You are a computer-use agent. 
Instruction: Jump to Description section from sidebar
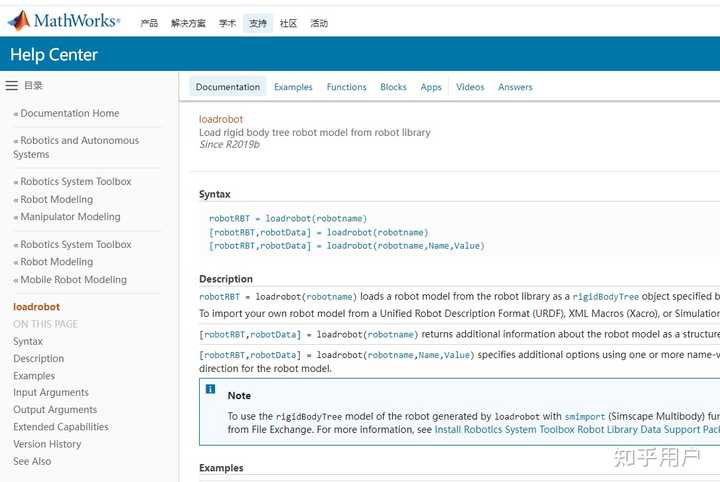(39, 359)
